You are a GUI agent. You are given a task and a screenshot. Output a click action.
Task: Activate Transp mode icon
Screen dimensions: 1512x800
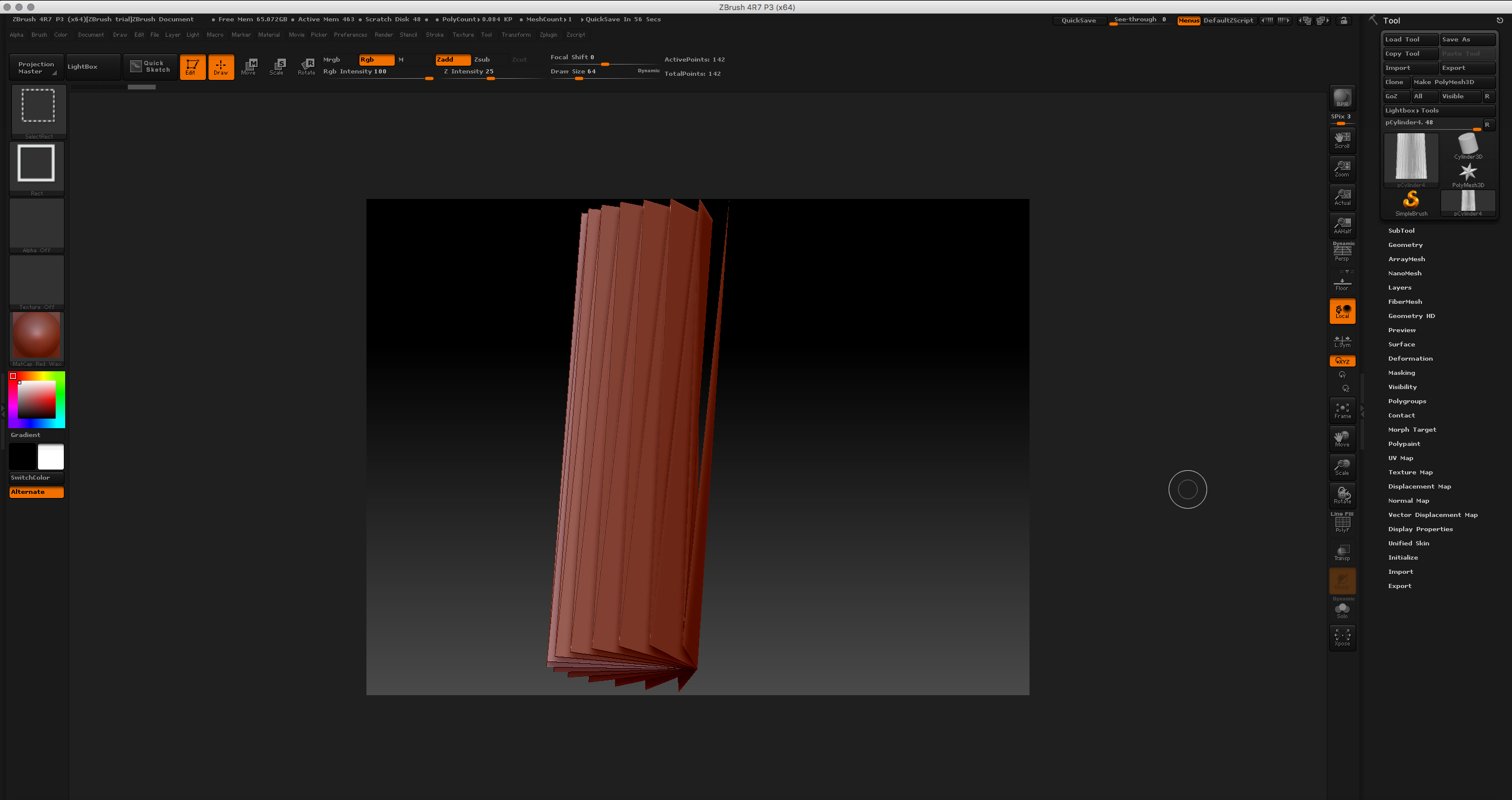[1342, 552]
